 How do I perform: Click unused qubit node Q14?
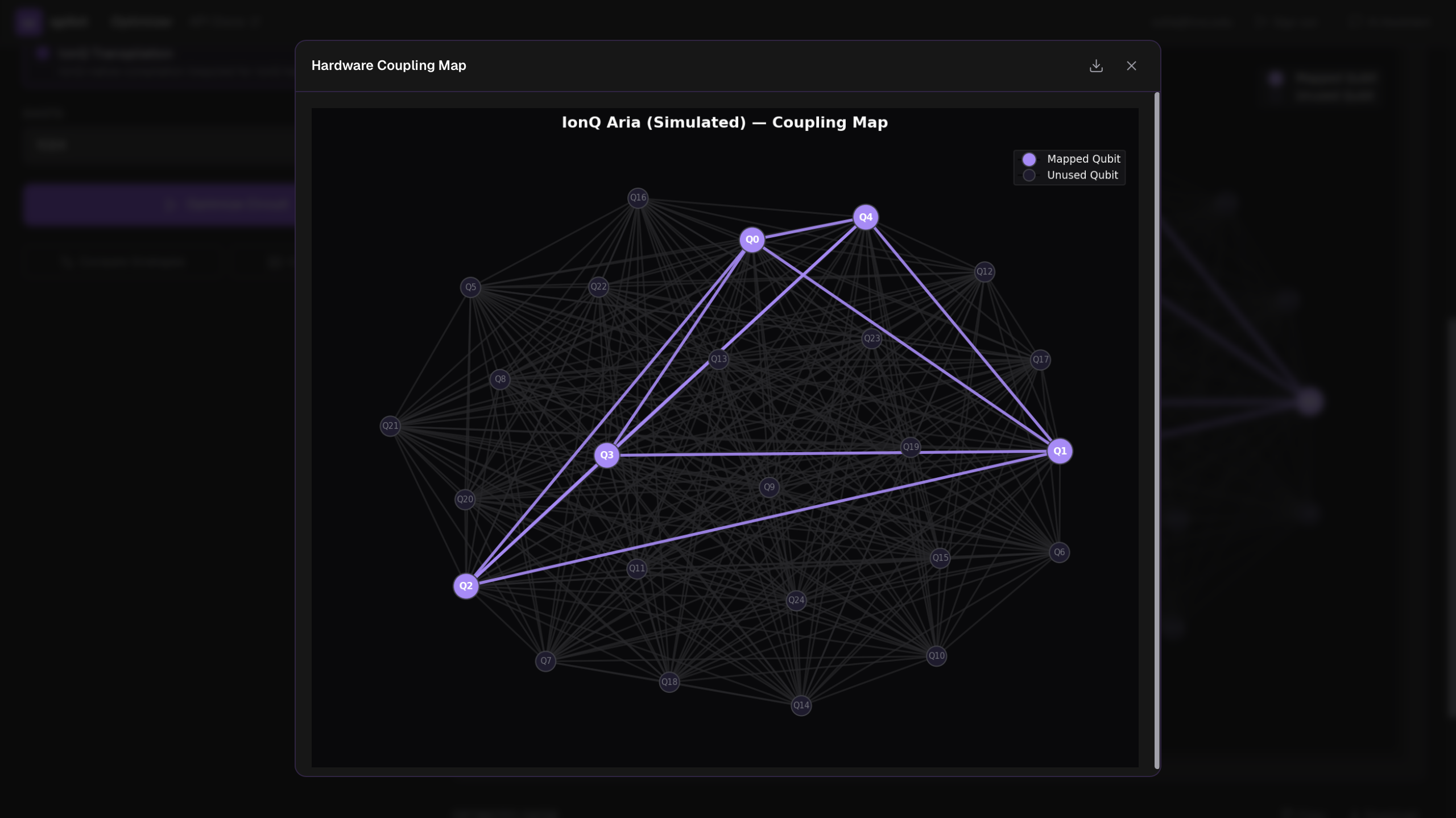coord(800,705)
